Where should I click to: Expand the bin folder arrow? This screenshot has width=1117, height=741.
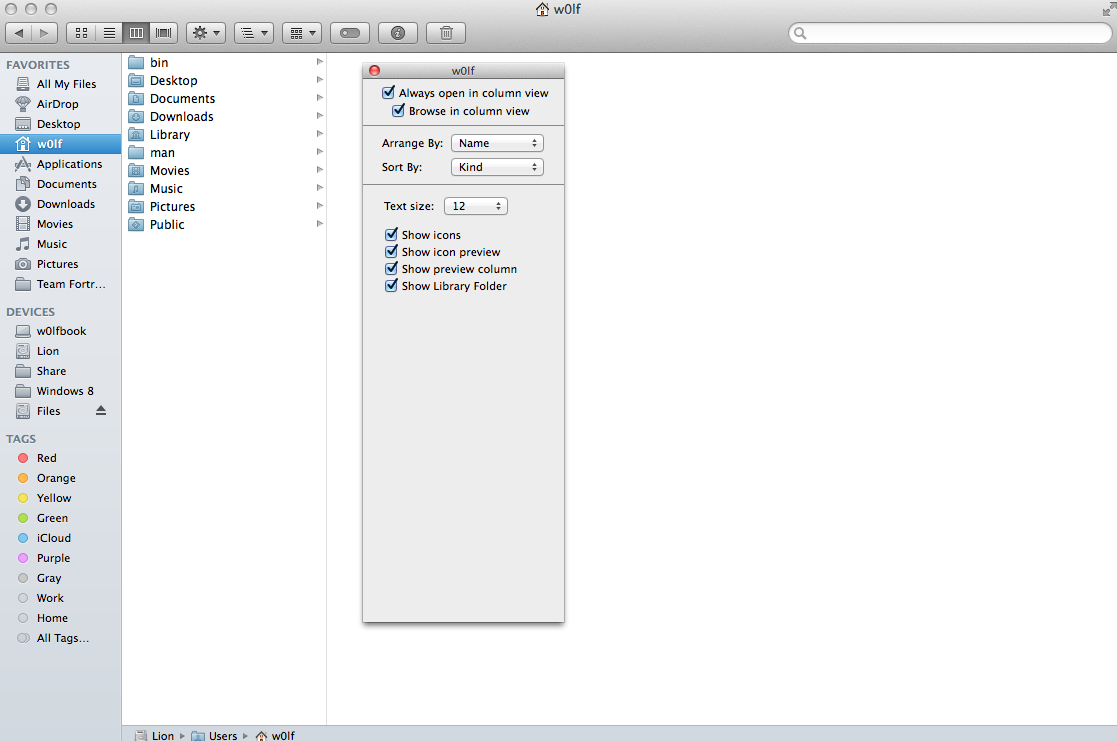click(x=320, y=62)
